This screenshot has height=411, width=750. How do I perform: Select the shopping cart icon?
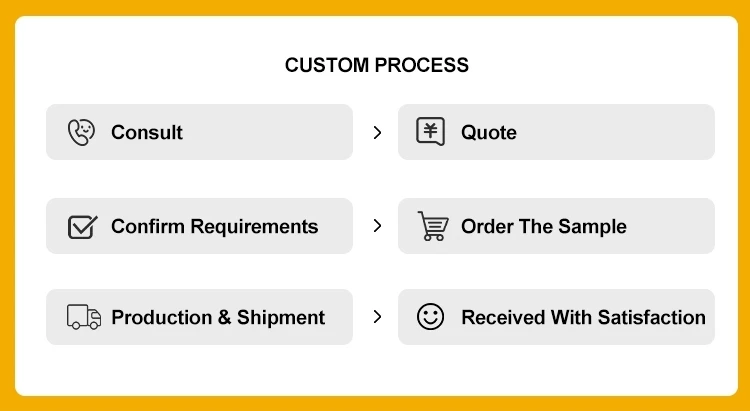(x=431, y=226)
